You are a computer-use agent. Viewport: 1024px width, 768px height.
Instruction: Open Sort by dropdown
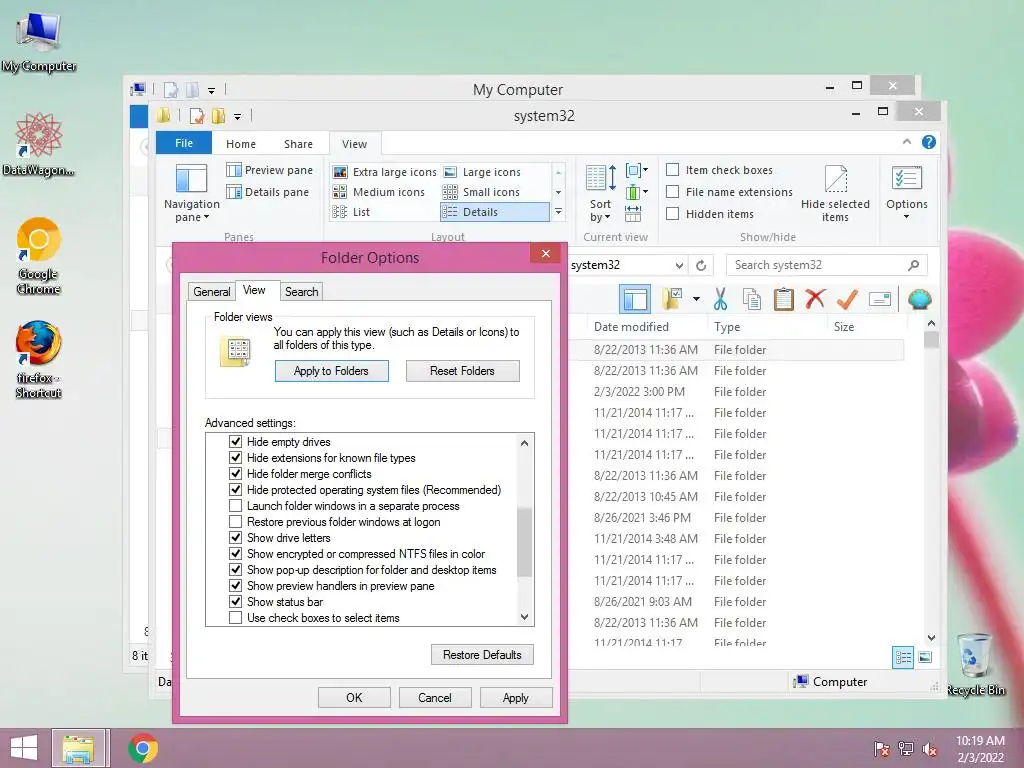point(600,211)
